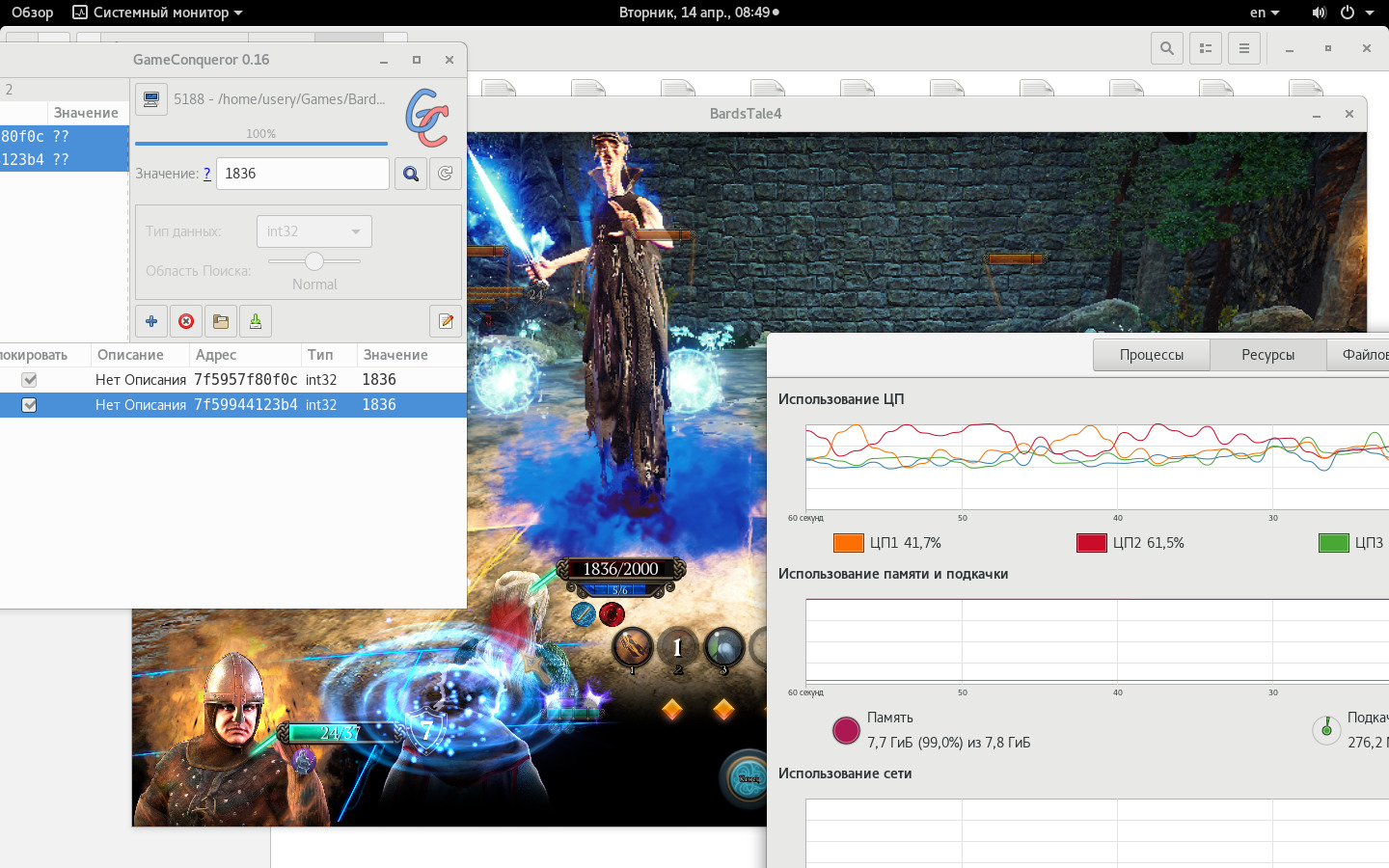This screenshot has width=1389, height=868.
Task: Change the Память graph color circle
Action: [846, 731]
